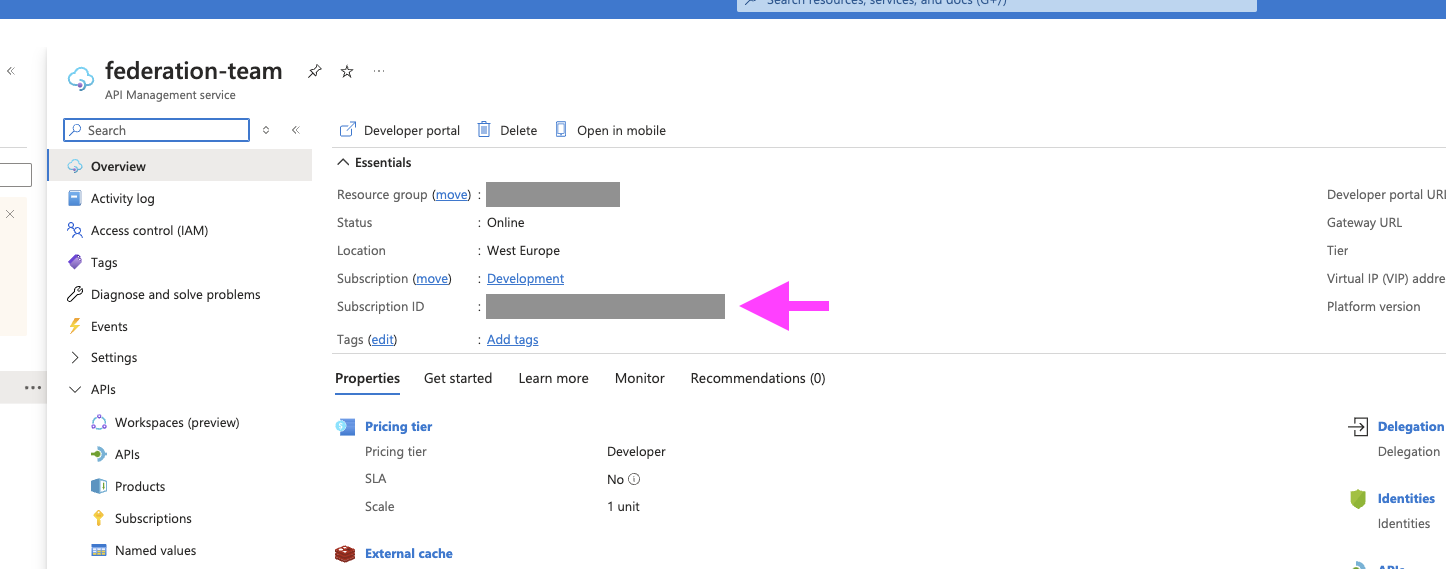Open Access control (IAM)
Image resolution: width=1446 pixels, height=569 pixels.
tap(149, 230)
